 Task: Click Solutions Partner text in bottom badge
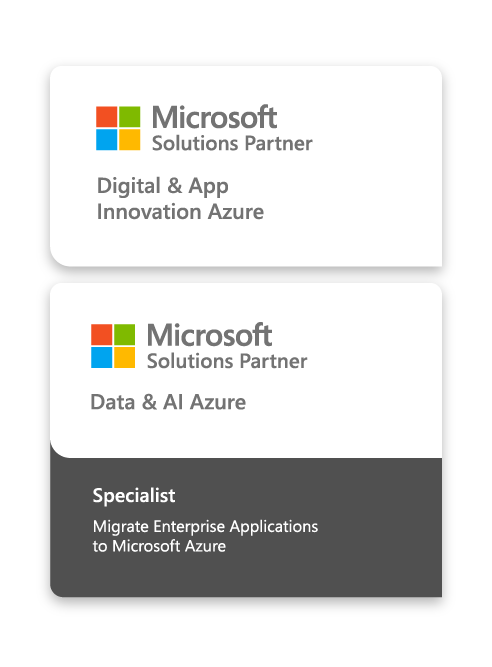pyautogui.click(x=227, y=361)
